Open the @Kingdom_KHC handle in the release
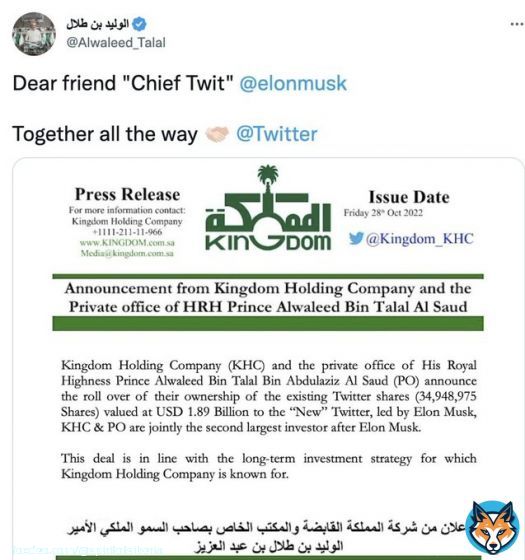525x560 pixels. pyautogui.click(x=419, y=239)
